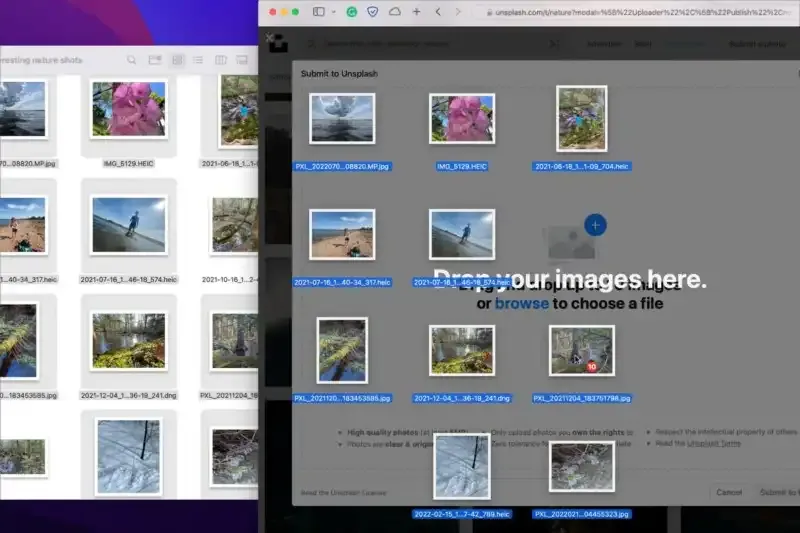800x533 pixels.
Task: Go back with Safari back arrow
Action: pyautogui.click(x=438, y=12)
